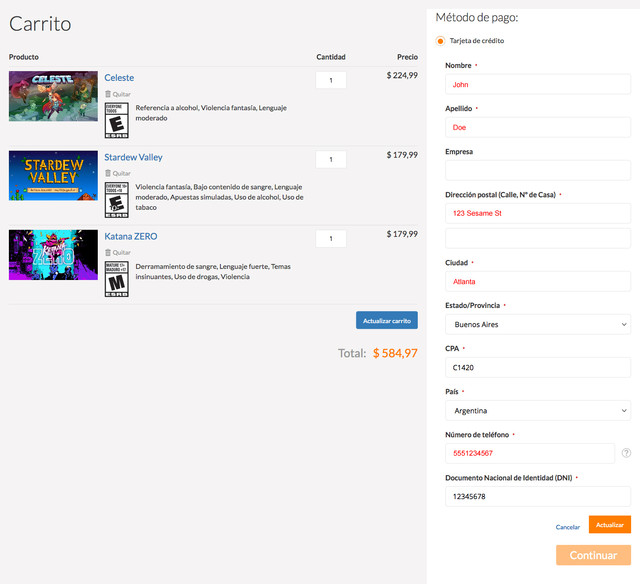Viewport: 640px width, 584px height.
Task: Click the phone number field 5551234567
Action: 530,453
